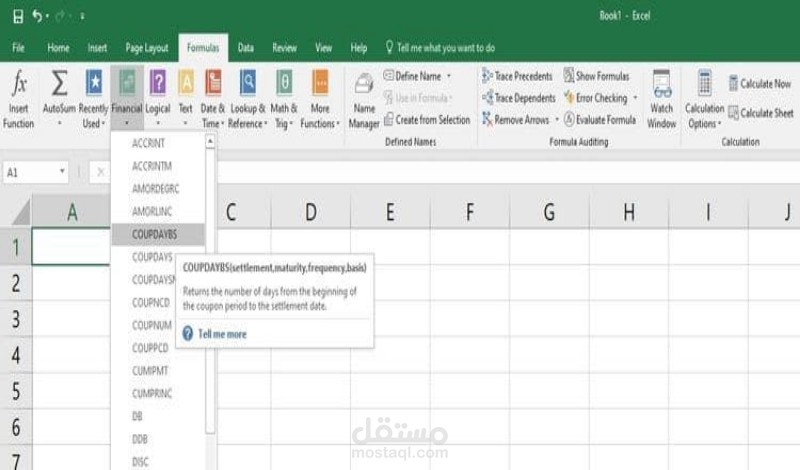This screenshot has width=800, height=470.
Task: Open the More Functions menu
Action: 320,98
